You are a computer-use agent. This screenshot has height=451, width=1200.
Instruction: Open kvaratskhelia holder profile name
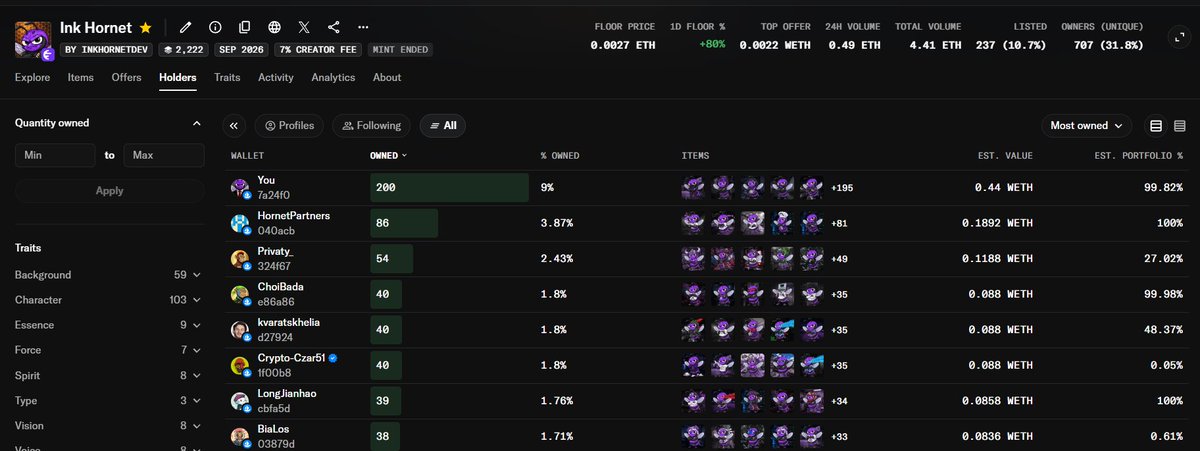coord(291,323)
